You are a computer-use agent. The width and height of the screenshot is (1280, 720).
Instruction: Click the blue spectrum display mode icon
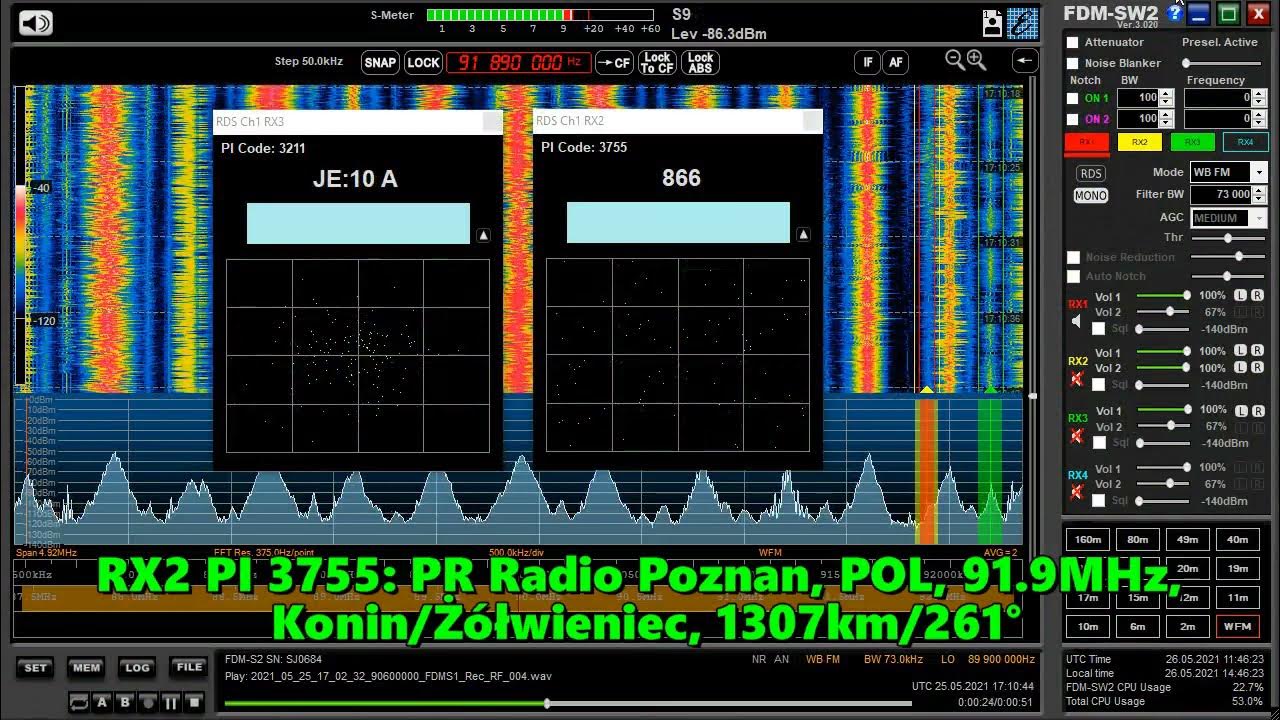click(1022, 23)
